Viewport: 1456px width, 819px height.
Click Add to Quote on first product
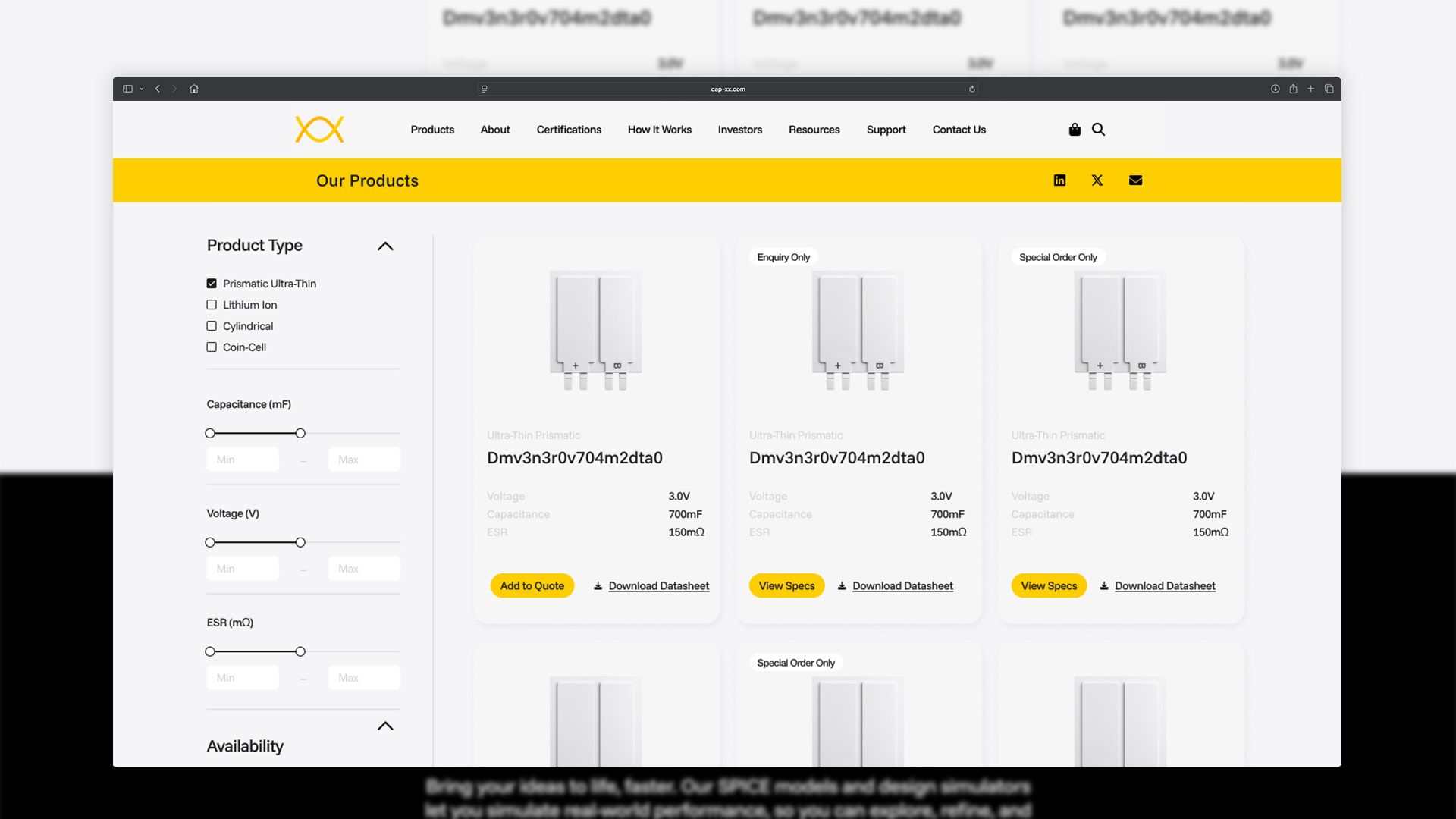click(532, 585)
